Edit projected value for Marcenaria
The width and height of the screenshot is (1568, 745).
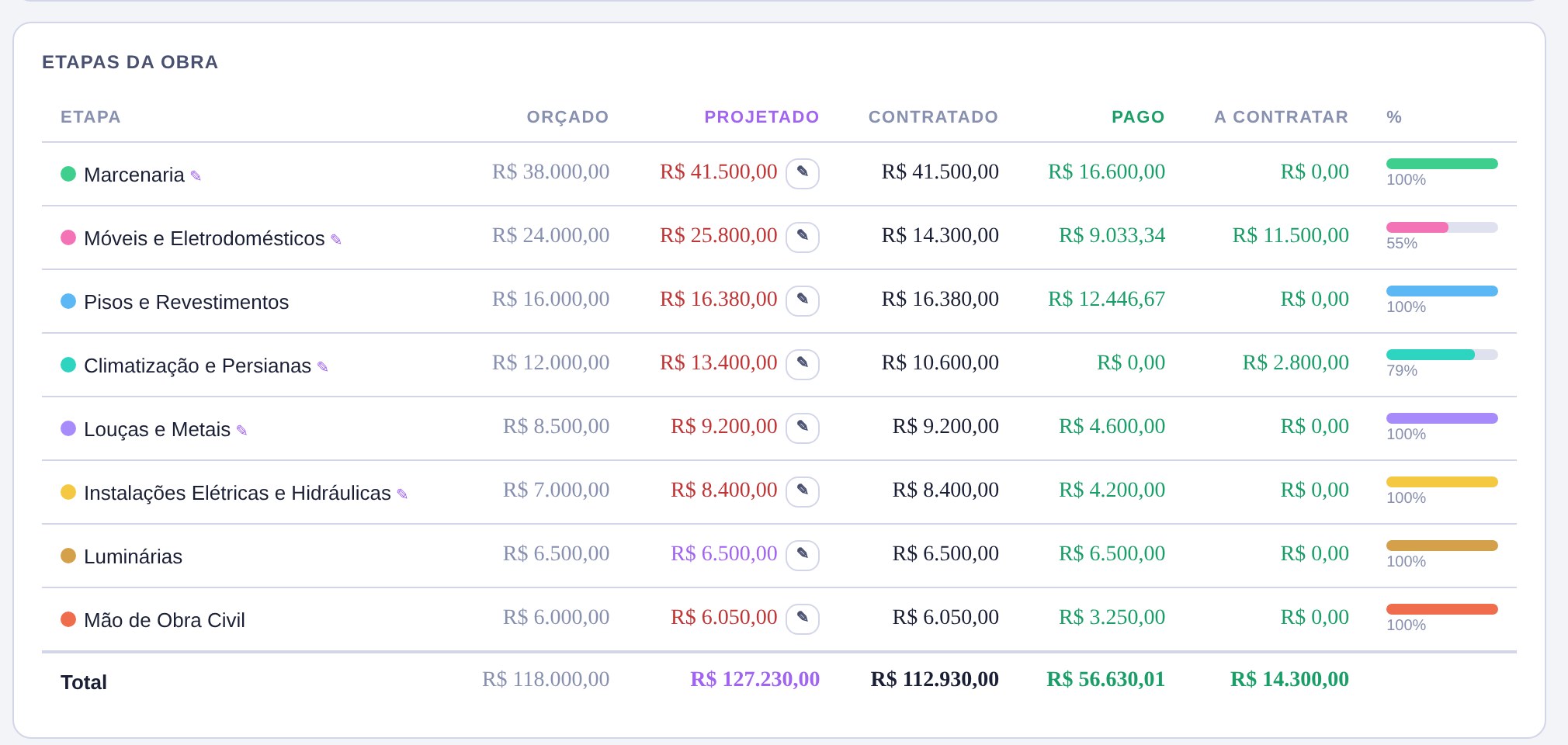click(x=803, y=173)
